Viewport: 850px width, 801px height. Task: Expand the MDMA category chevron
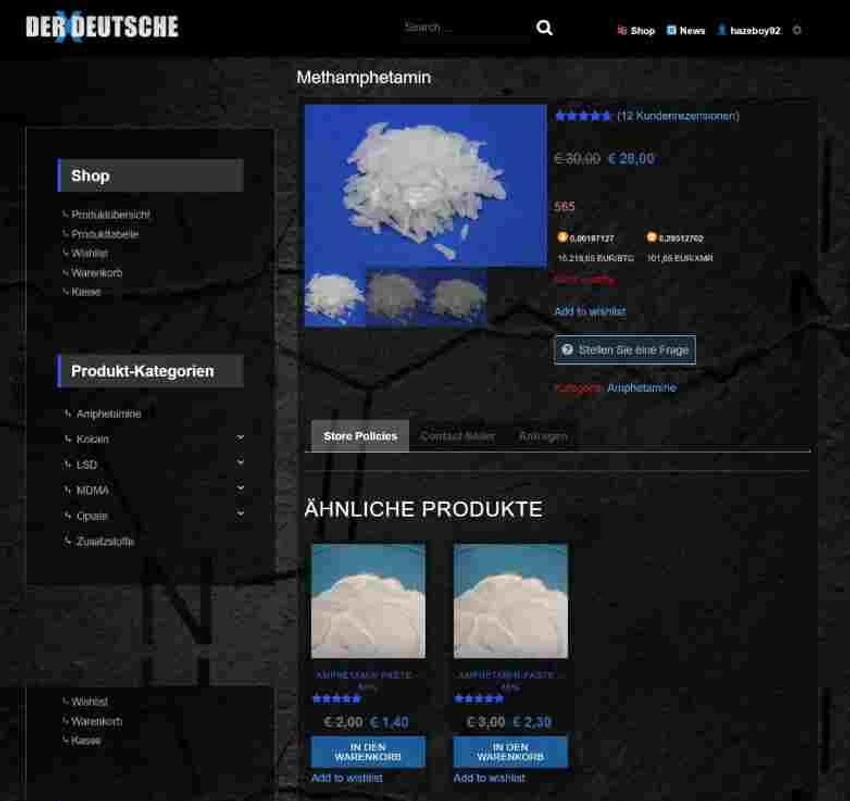coord(240,488)
